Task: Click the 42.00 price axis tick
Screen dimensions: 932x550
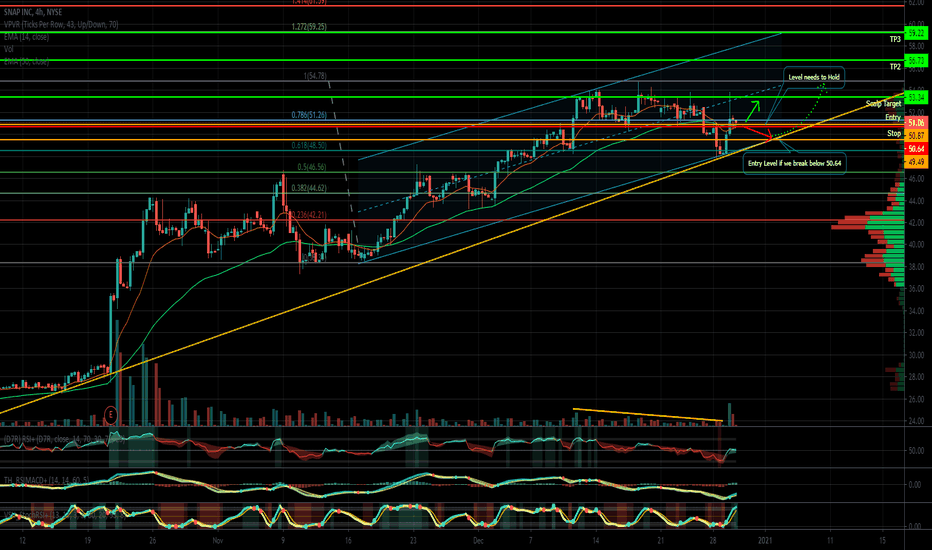Action: point(916,223)
